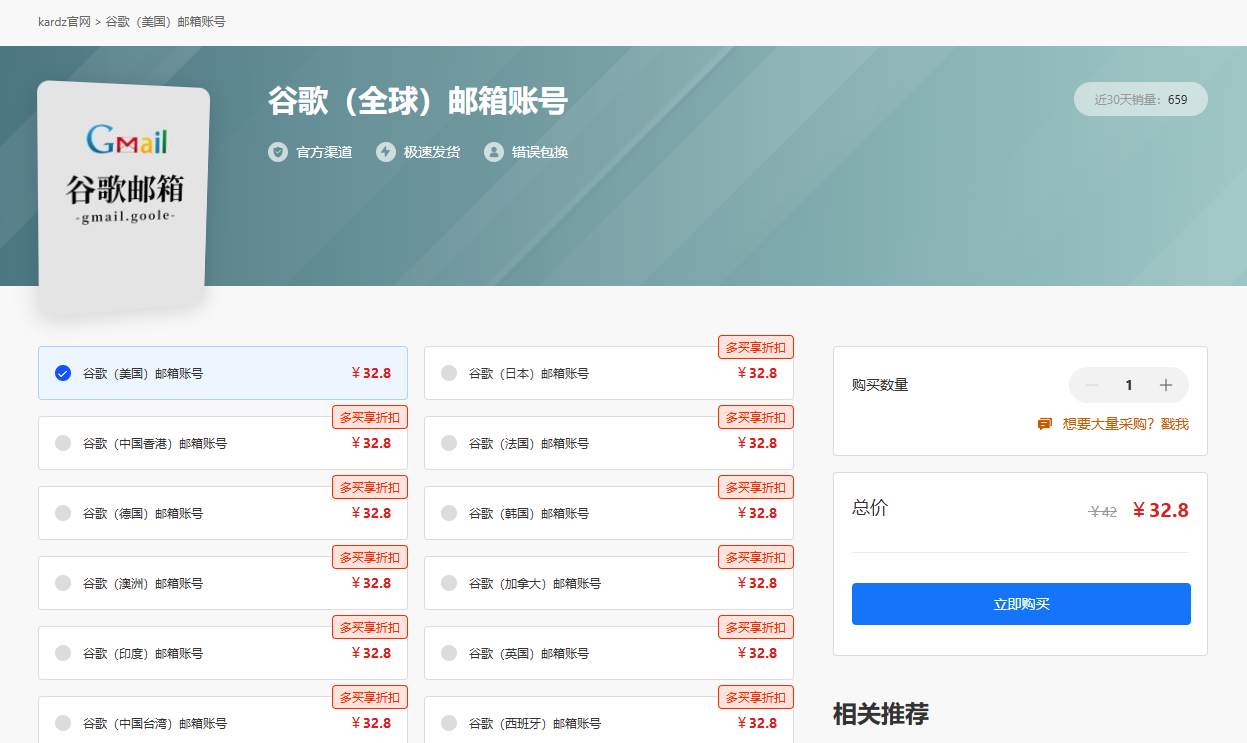
Task: Click the error replacement person icon
Action: (x=494, y=152)
